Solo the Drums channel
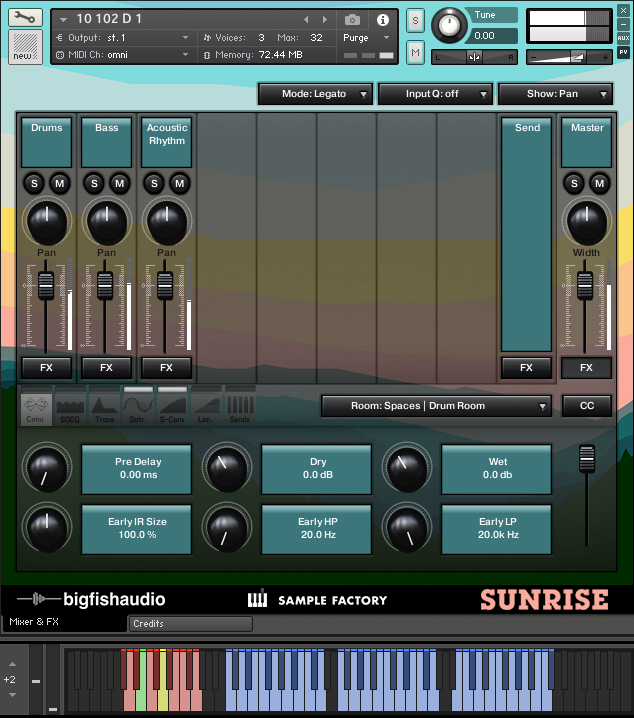The width and height of the screenshot is (634, 718). click(x=34, y=184)
